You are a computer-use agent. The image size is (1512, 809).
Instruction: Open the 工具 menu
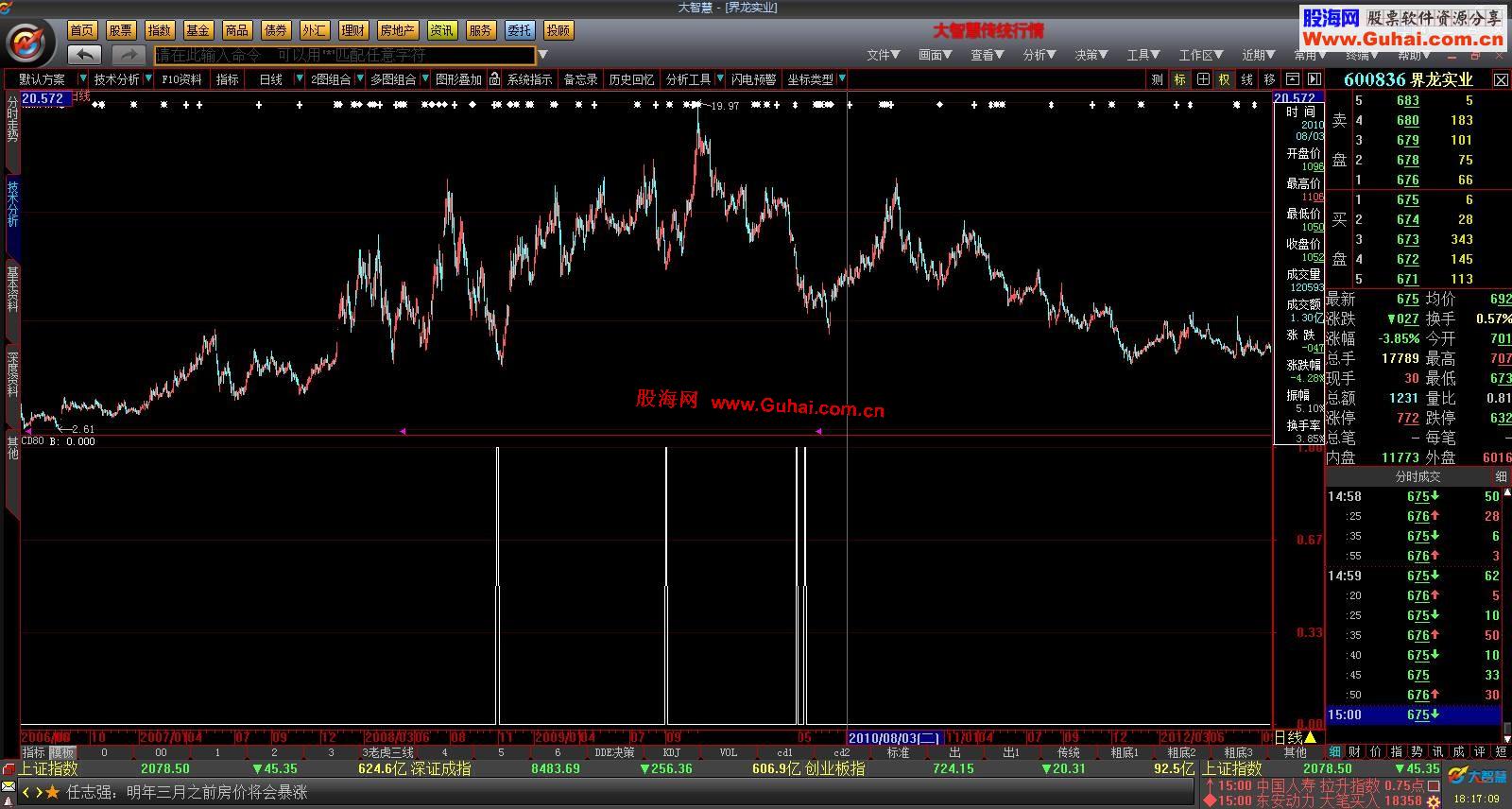click(1143, 55)
